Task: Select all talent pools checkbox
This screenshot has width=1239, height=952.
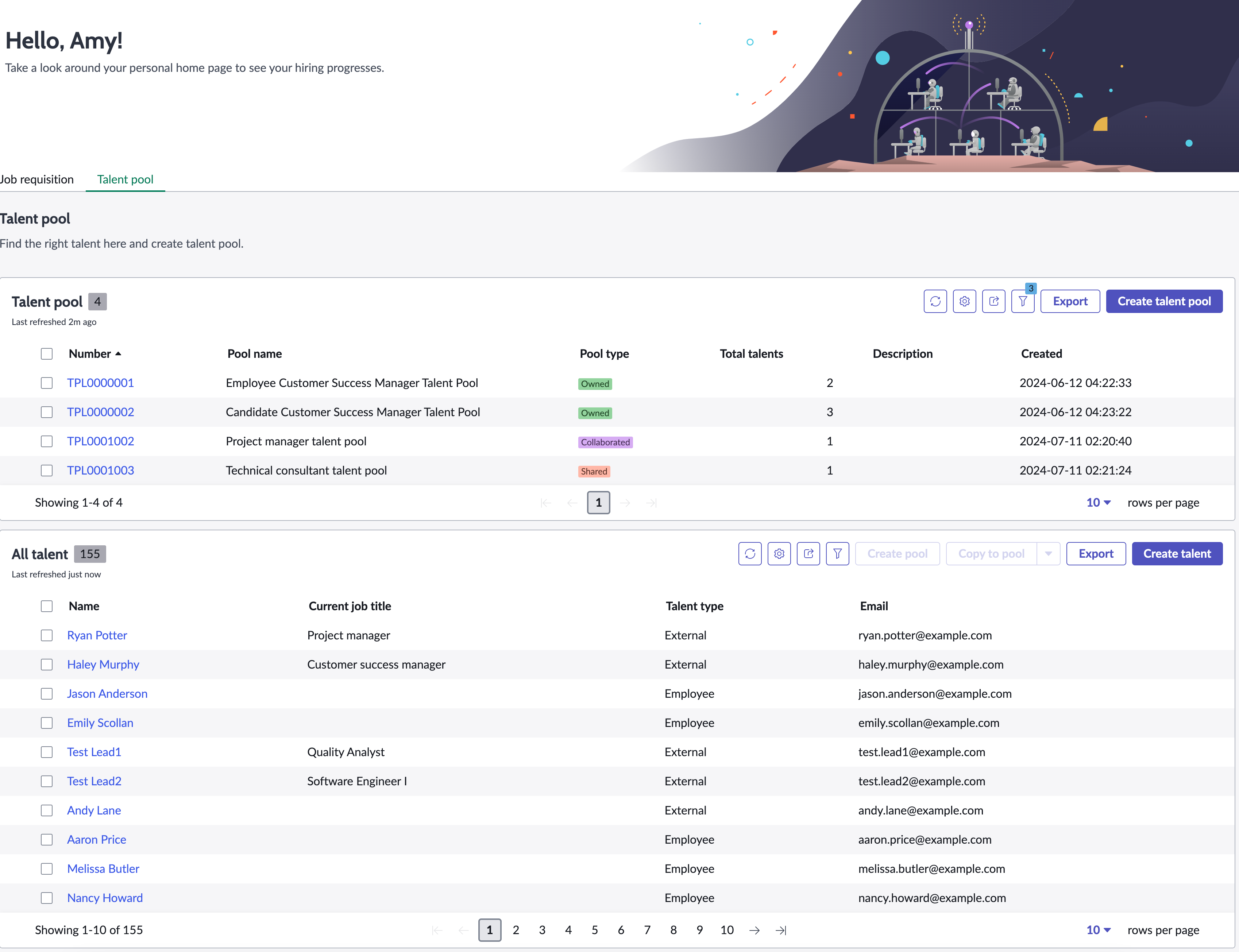Action: [x=46, y=353]
